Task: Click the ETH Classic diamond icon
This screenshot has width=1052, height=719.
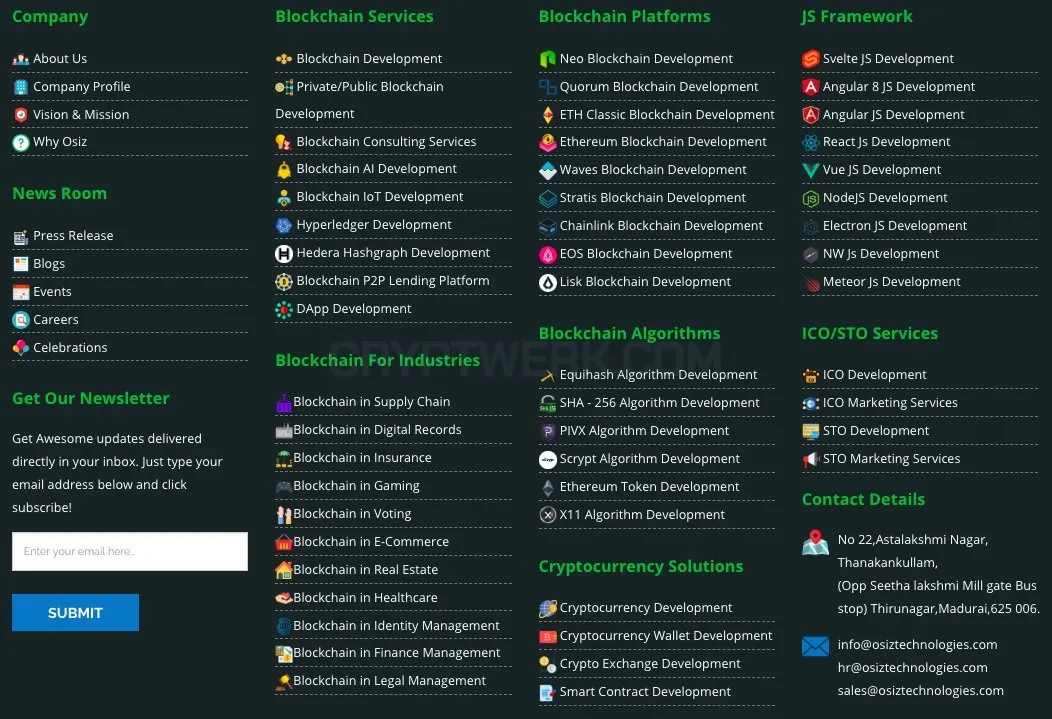Action: (x=547, y=115)
